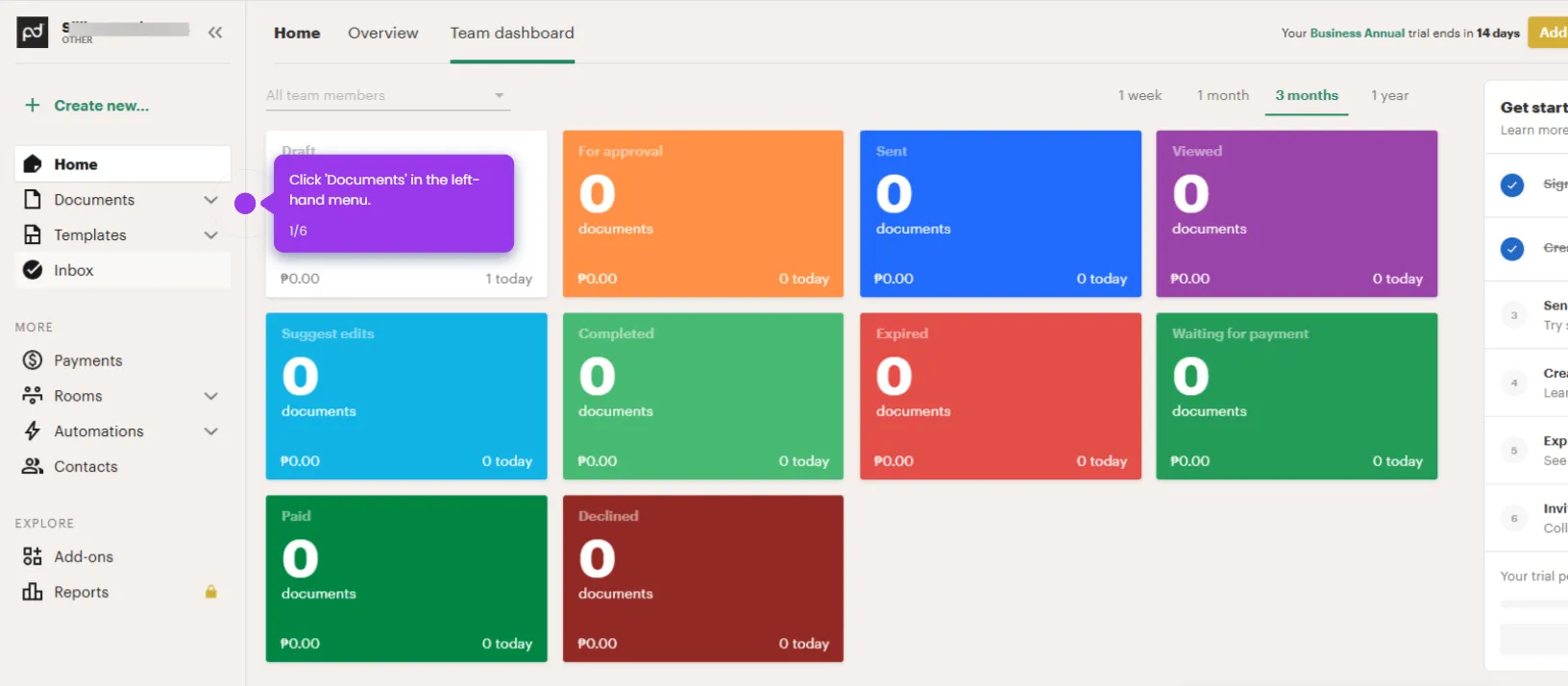Open the red Expired card

pyautogui.click(x=1000, y=396)
